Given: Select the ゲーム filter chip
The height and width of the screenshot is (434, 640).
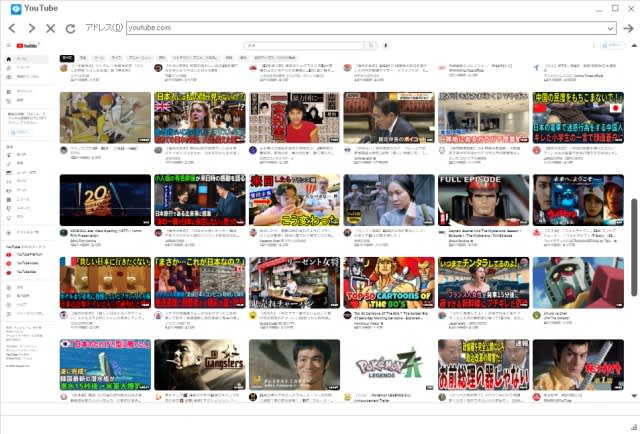Looking at the screenshot, I should (x=99, y=58).
